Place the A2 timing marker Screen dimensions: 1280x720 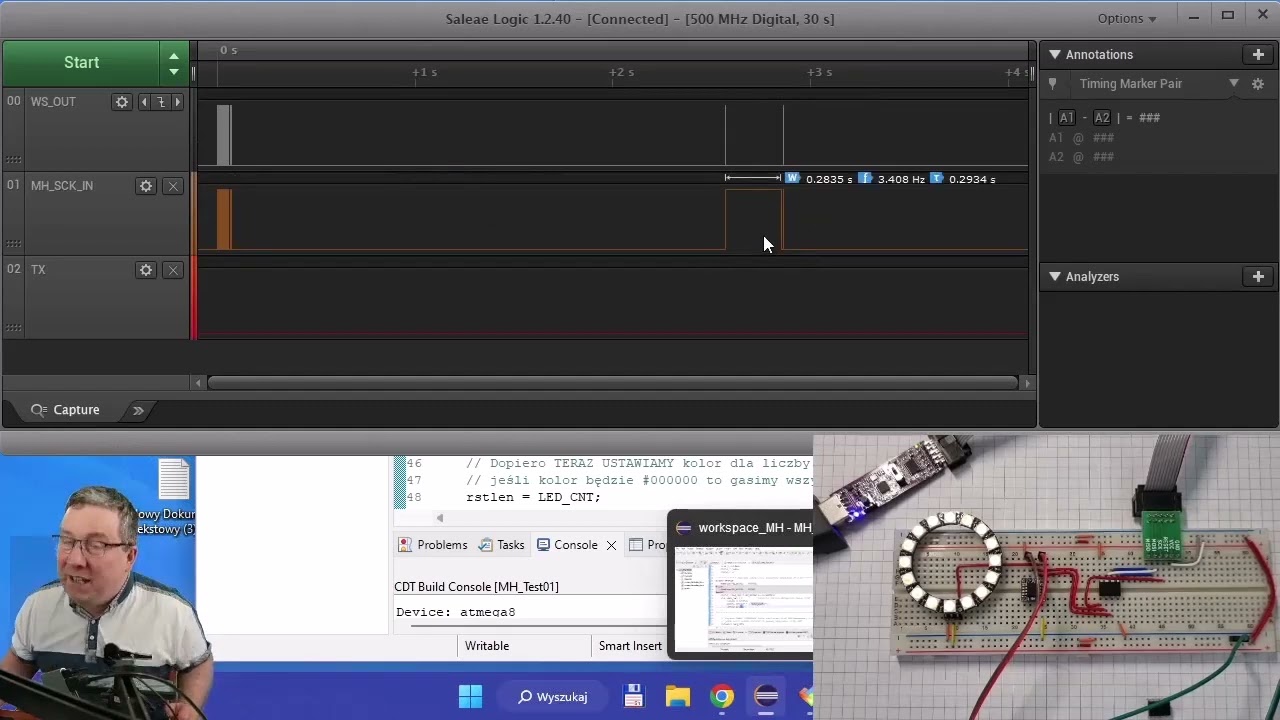pyautogui.click(x=1102, y=118)
